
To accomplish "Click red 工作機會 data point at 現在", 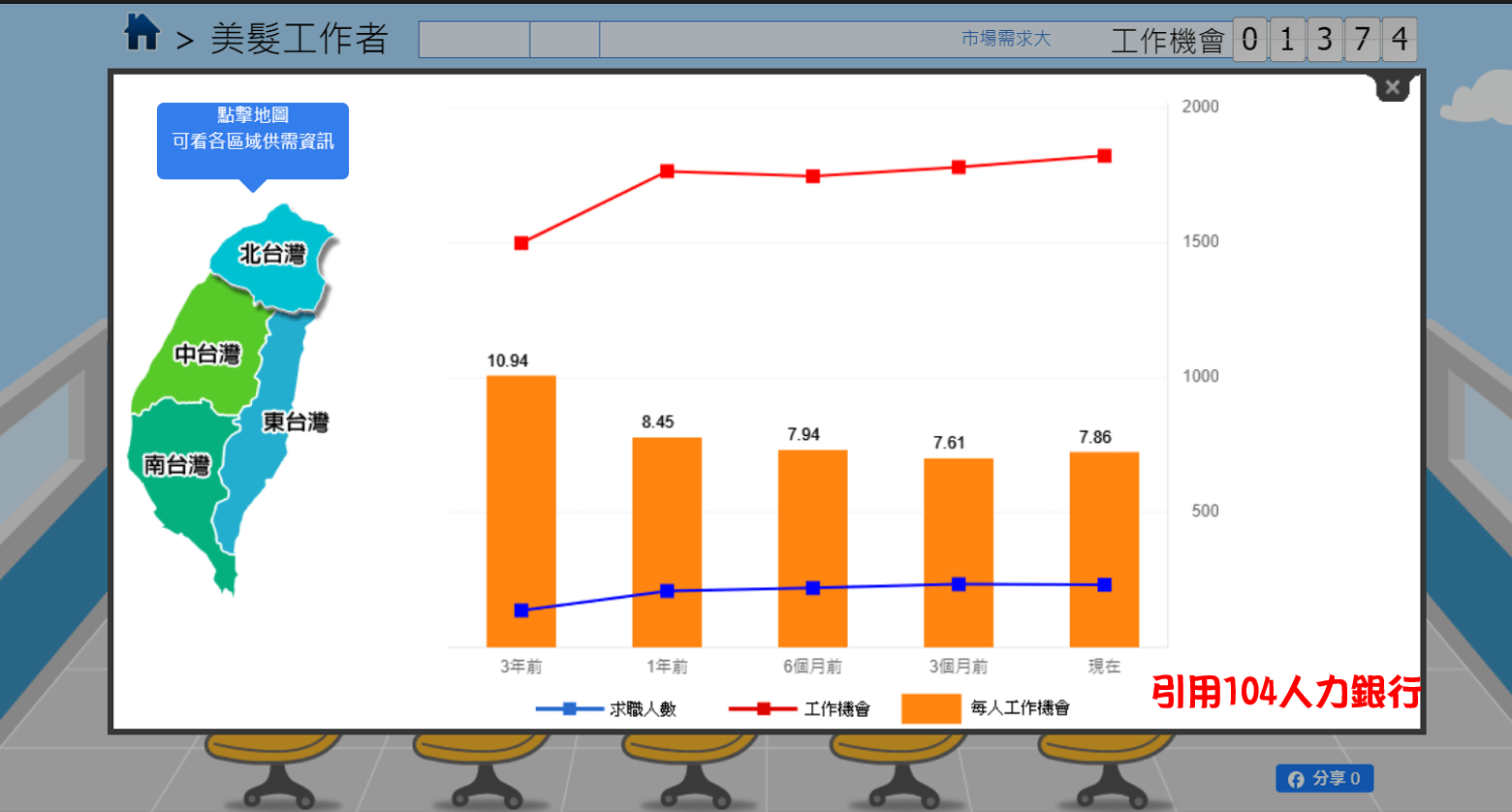I will click(x=1104, y=156).
